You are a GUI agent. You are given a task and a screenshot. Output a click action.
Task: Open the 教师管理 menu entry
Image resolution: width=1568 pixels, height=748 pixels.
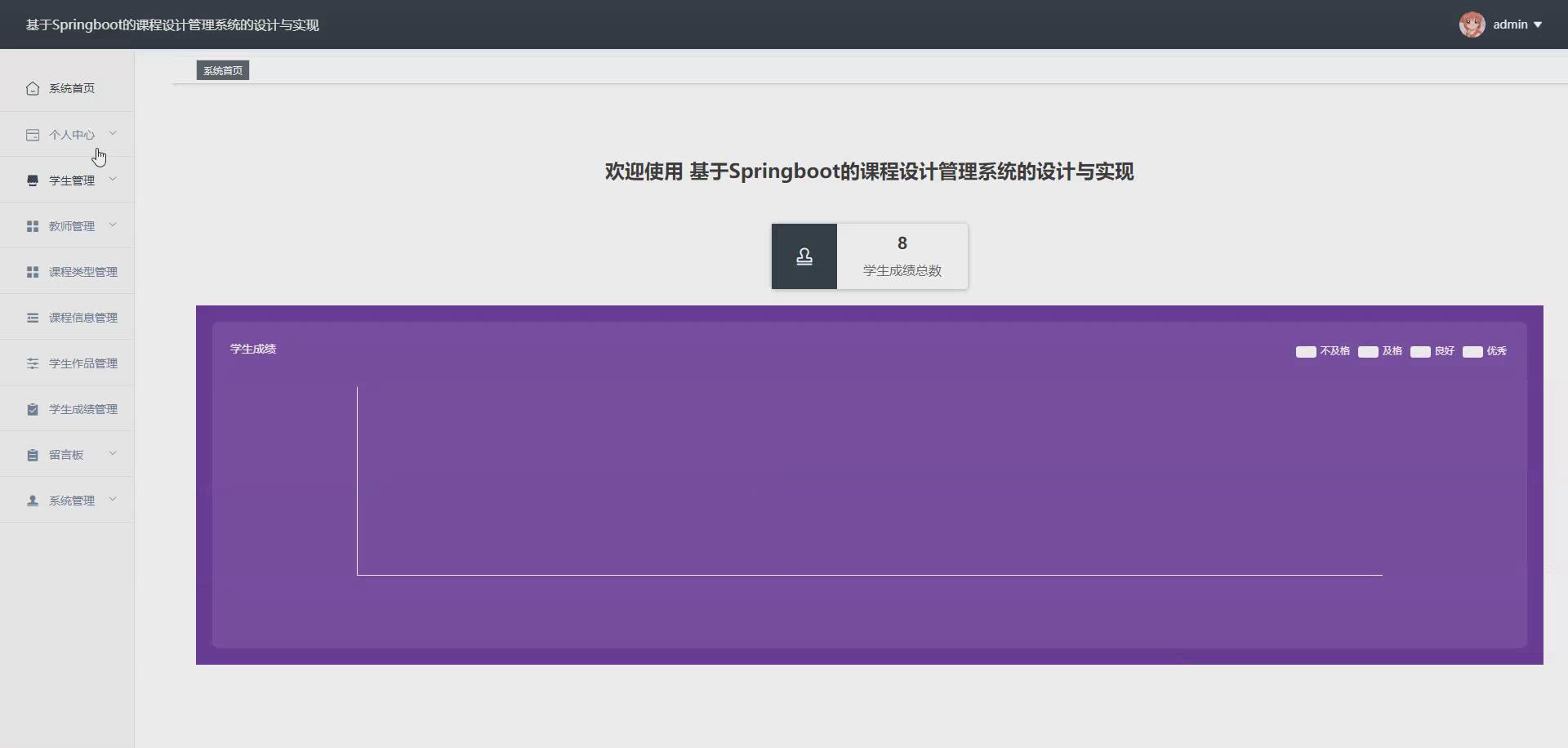73,225
